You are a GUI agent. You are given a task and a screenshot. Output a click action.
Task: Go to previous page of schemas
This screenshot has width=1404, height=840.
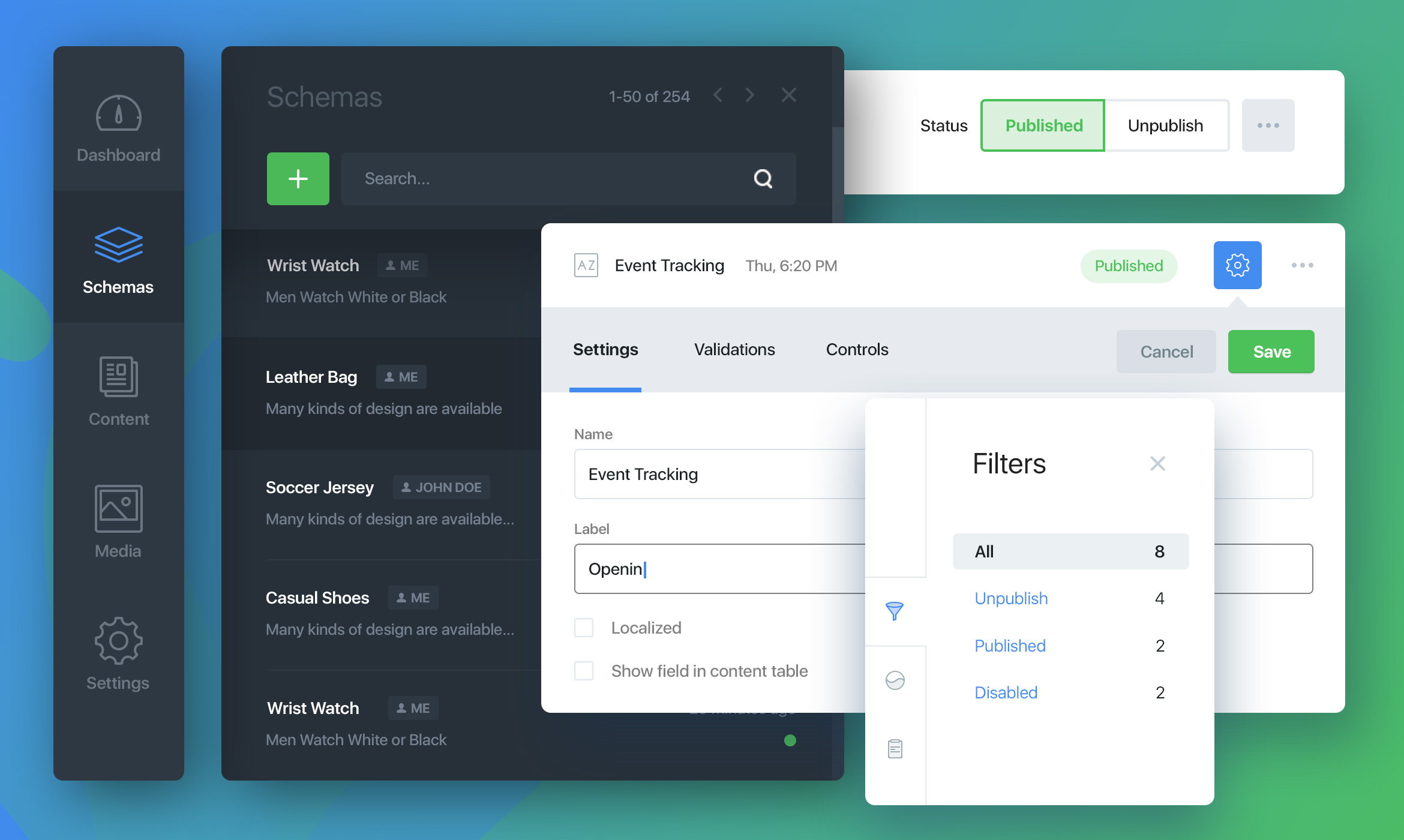718,95
